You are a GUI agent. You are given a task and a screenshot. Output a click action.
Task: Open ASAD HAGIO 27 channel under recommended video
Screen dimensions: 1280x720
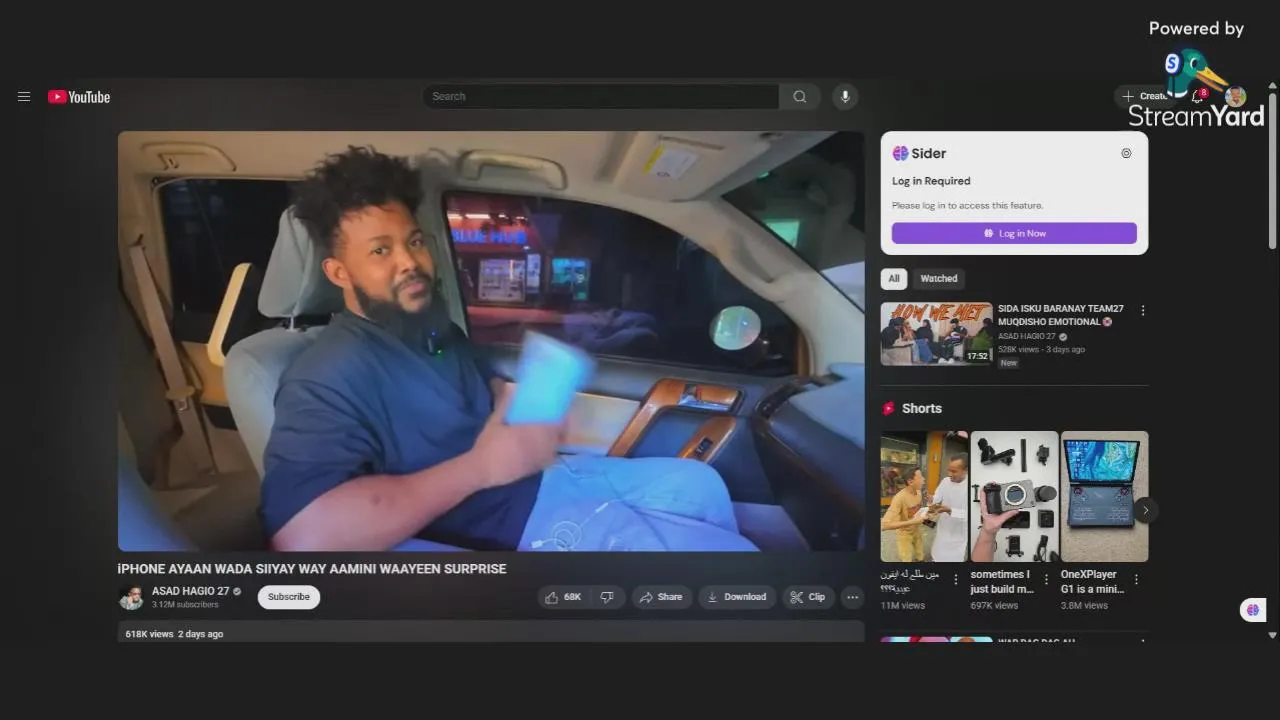tap(1027, 337)
